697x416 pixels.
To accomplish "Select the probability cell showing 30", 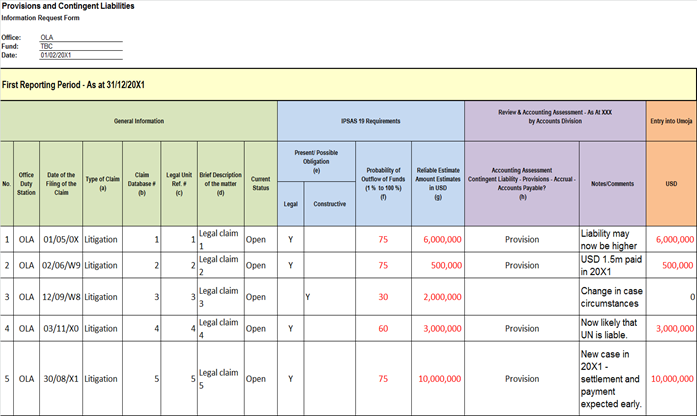I will (x=383, y=297).
